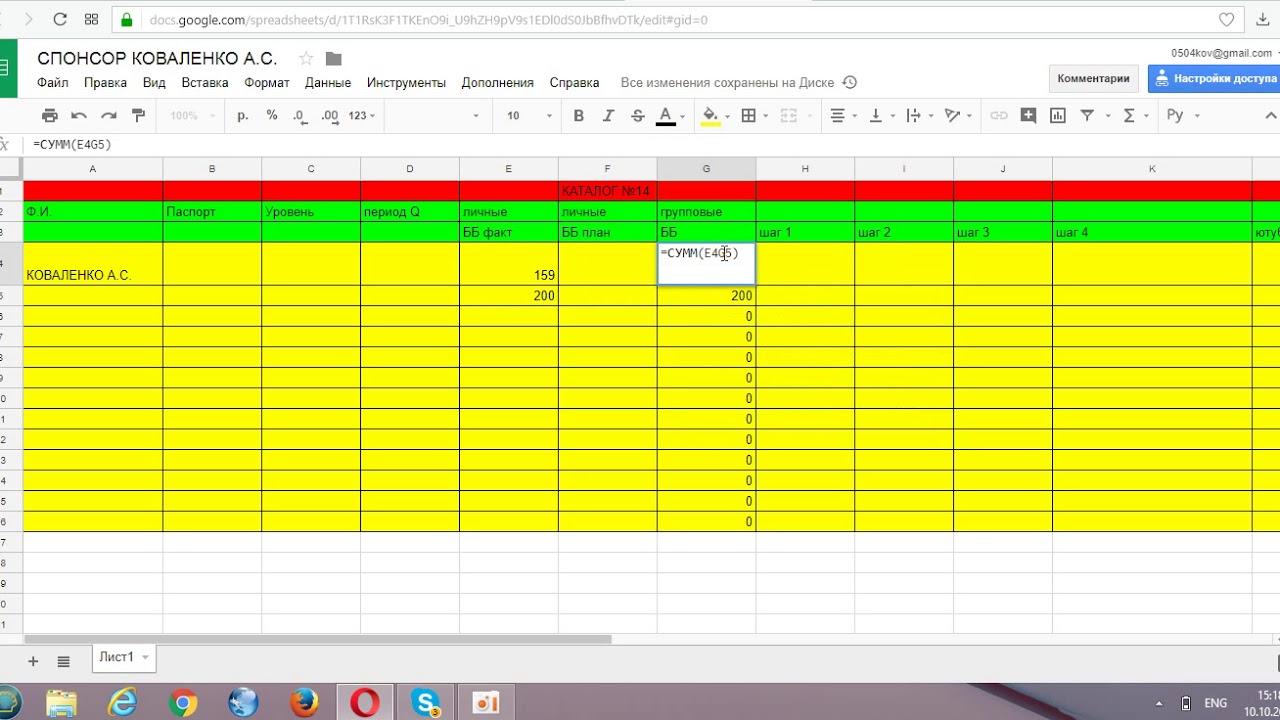This screenshot has height=720, width=1280.
Task: Open horizontal align options
Action: click(844, 116)
